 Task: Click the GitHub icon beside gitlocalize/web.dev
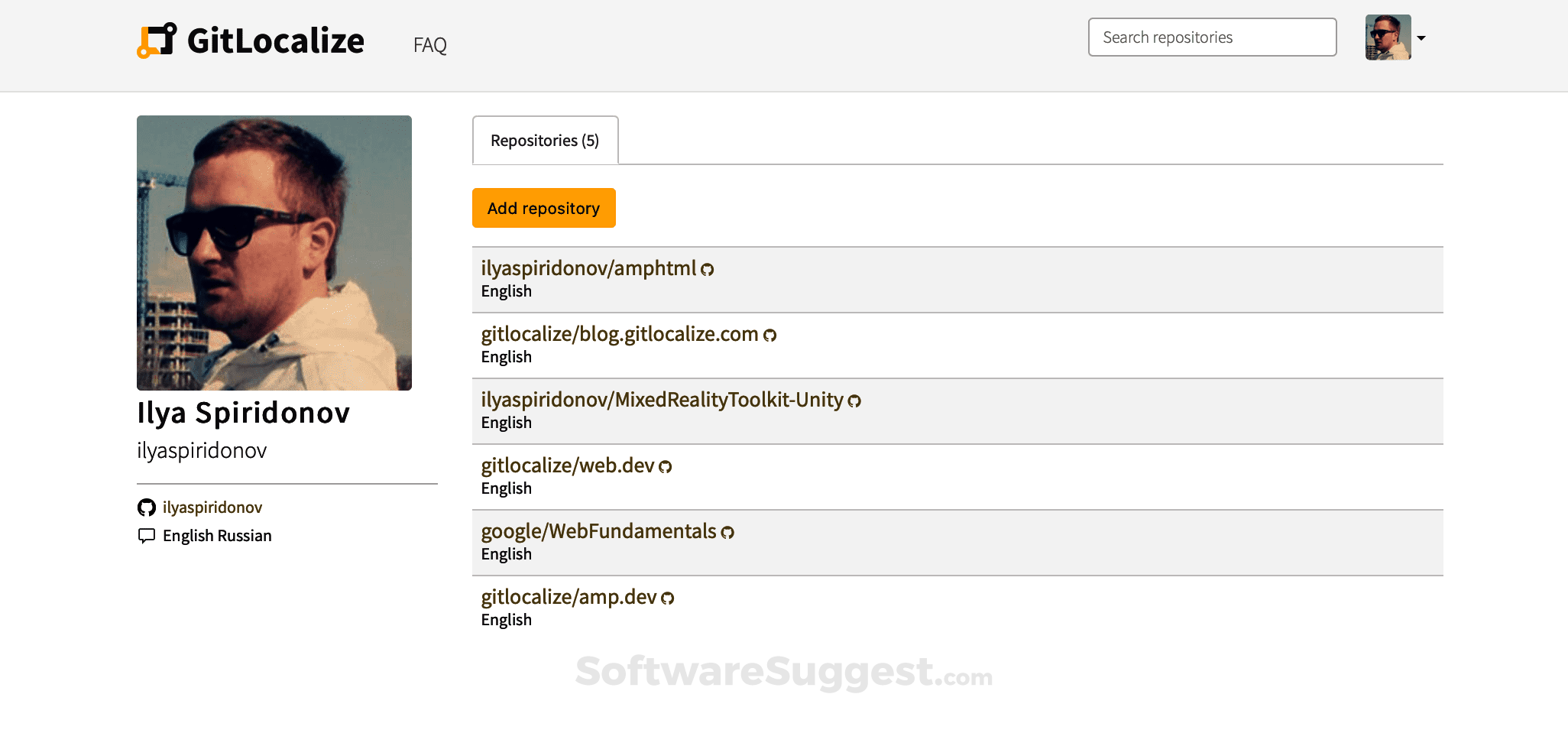click(664, 466)
